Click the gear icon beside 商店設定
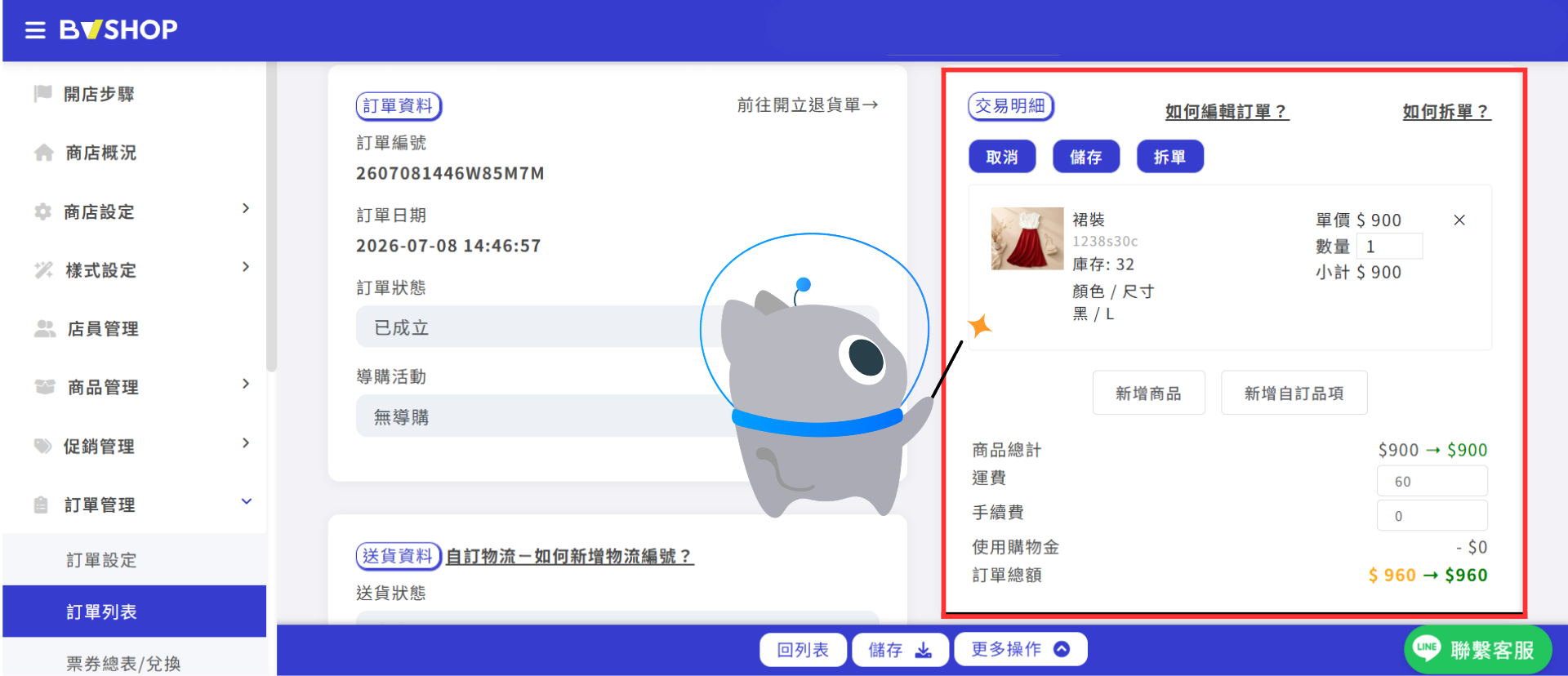 click(x=42, y=211)
